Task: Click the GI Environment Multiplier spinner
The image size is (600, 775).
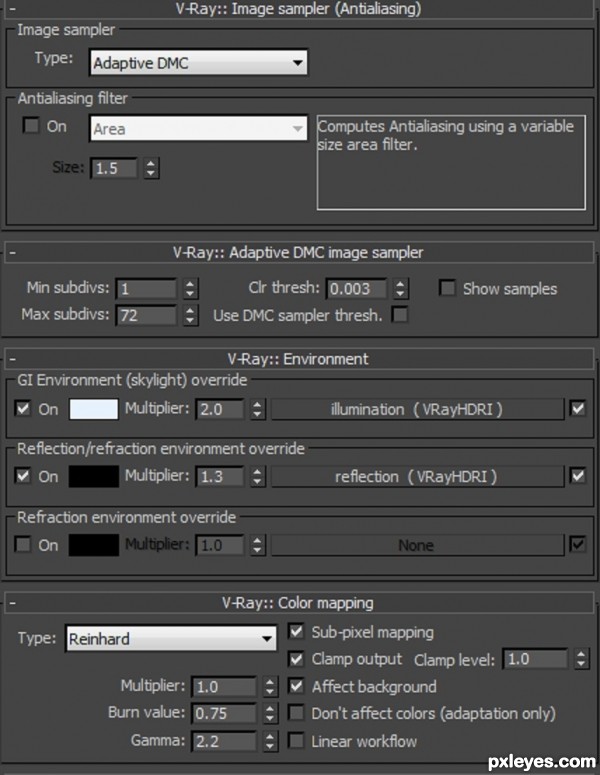Action: pos(257,409)
